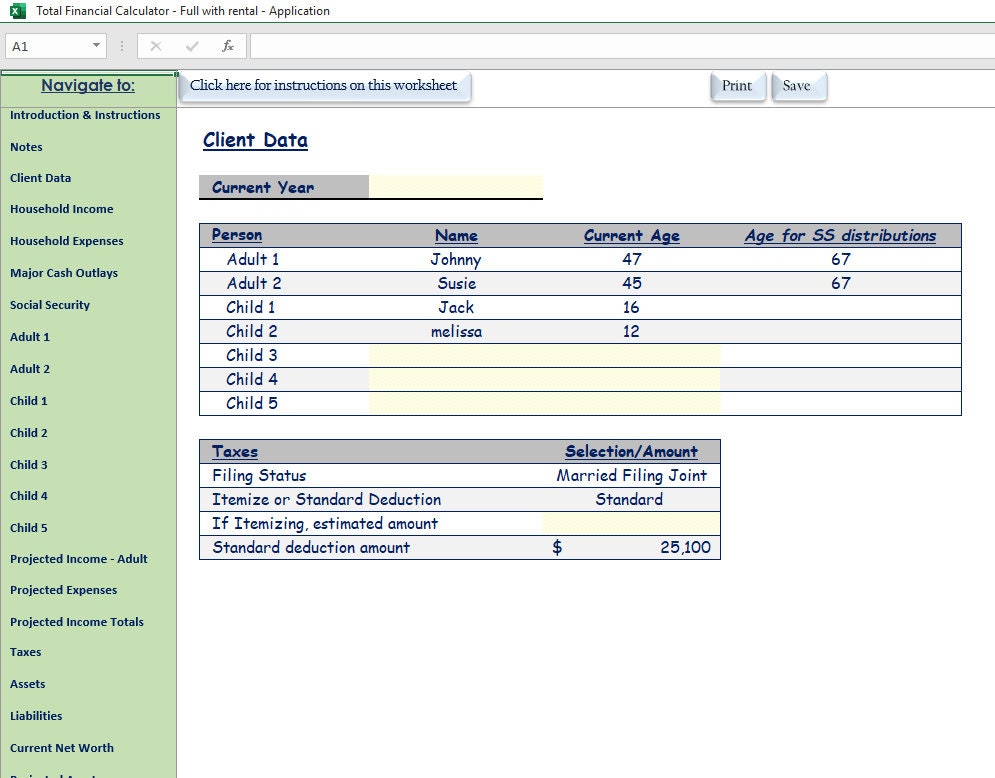Screen dimensions: 995x778
Task: Navigate to Introduction & Instructions
Action: pos(85,115)
